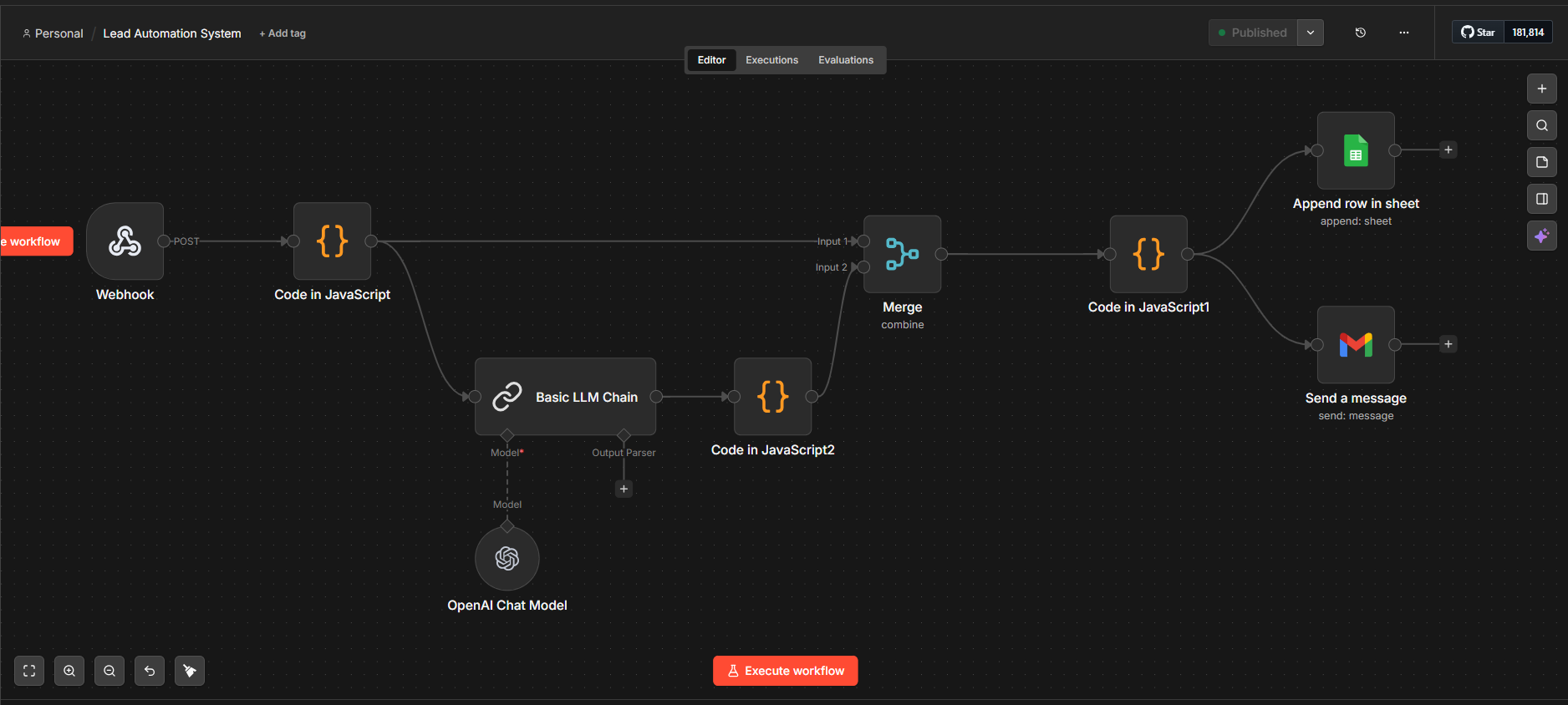Click the Merge node icon
The height and width of the screenshot is (705, 1568).
(x=903, y=254)
